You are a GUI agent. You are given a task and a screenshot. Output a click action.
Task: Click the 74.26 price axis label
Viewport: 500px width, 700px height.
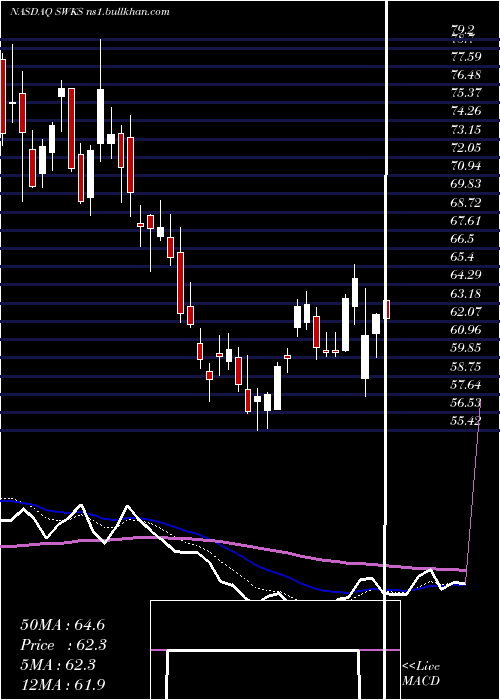point(466,111)
